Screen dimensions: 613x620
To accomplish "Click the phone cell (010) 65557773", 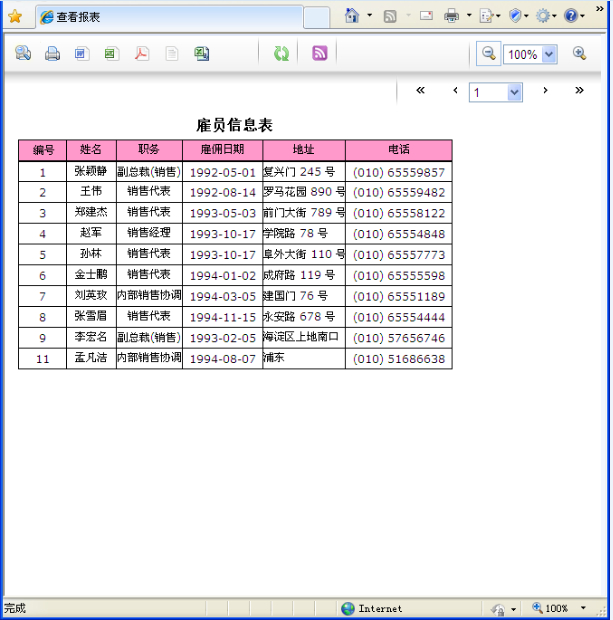I will 399,254.
